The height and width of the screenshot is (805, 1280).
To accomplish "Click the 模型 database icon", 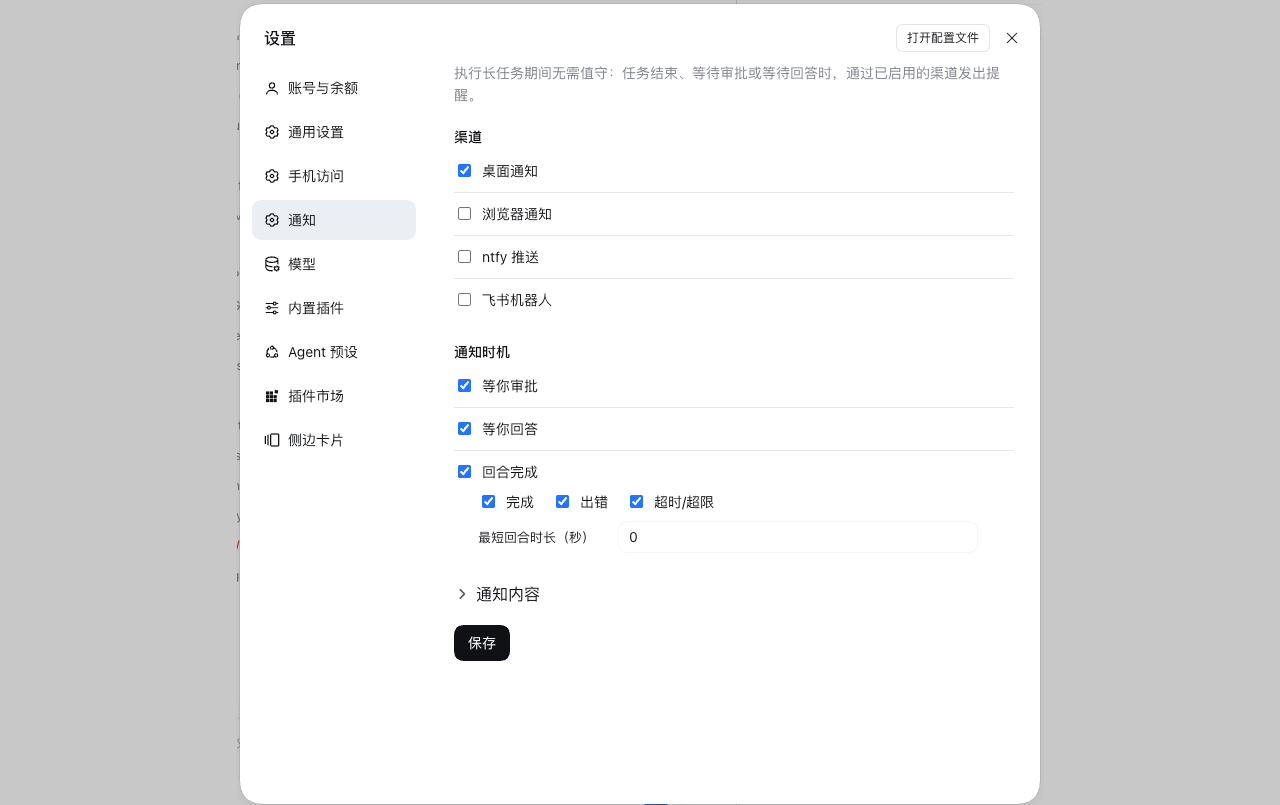I will coord(272,264).
